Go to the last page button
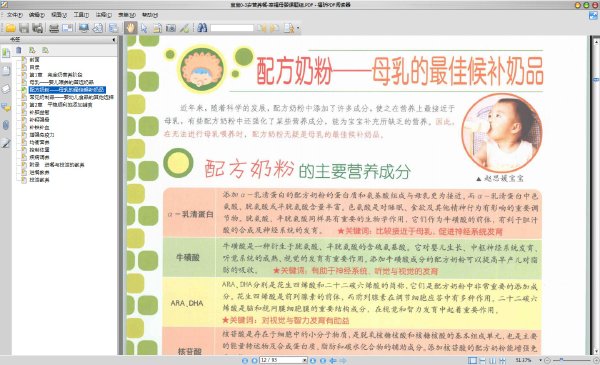 (323, 360)
